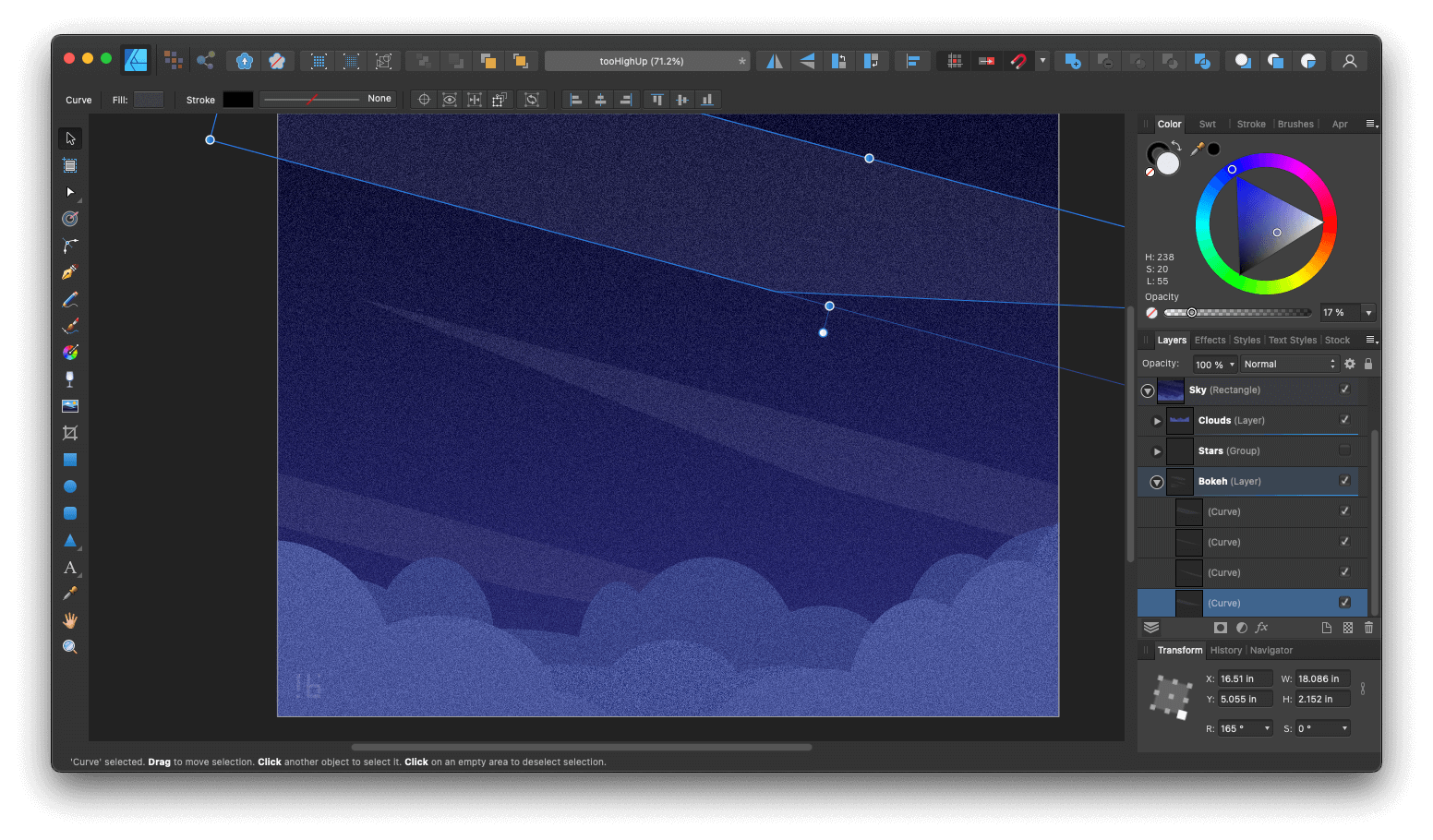Show the Stars group by checking its box
Screen dimensions: 1433x840
pyautogui.click(x=1343, y=450)
